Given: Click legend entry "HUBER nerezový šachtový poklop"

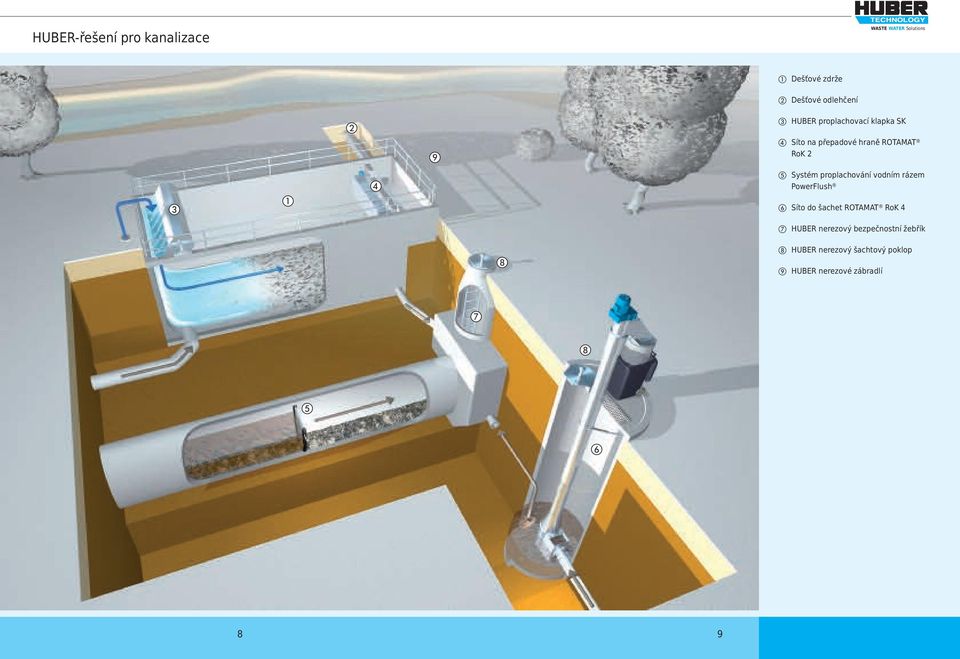Looking at the screenshot, I should [851, 250].
